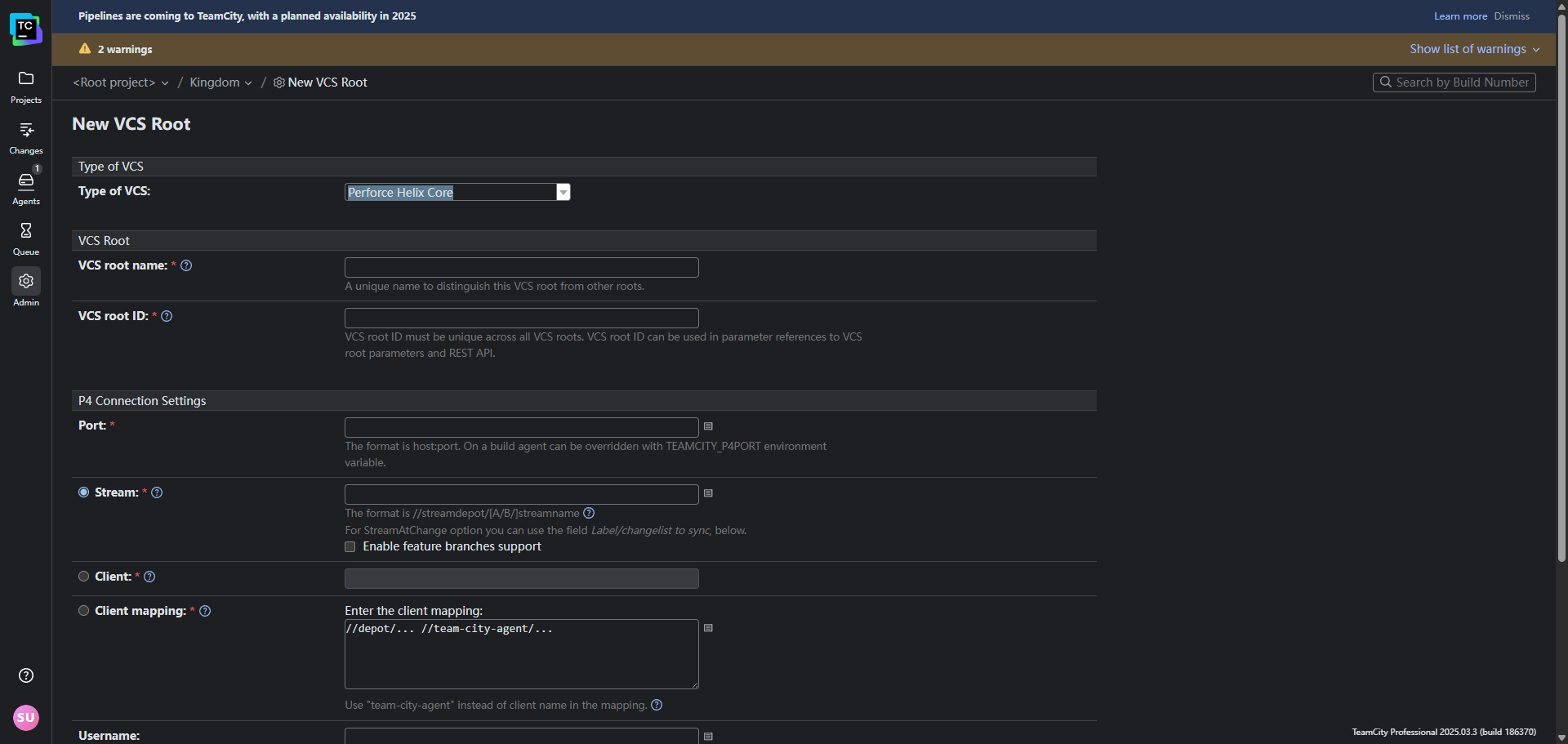Select the Client radio button
This screenshot has width=1568, height=744.
point(83,577)
